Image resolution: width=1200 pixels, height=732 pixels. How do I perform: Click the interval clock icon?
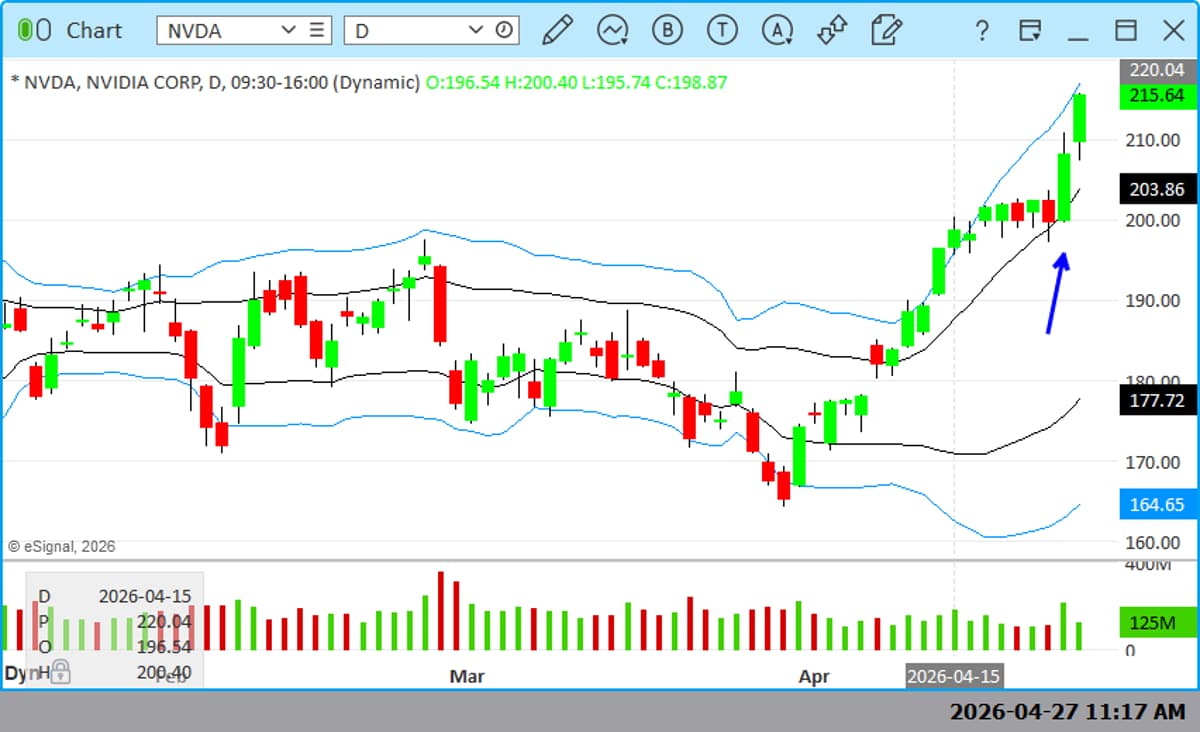coord(504,30)
